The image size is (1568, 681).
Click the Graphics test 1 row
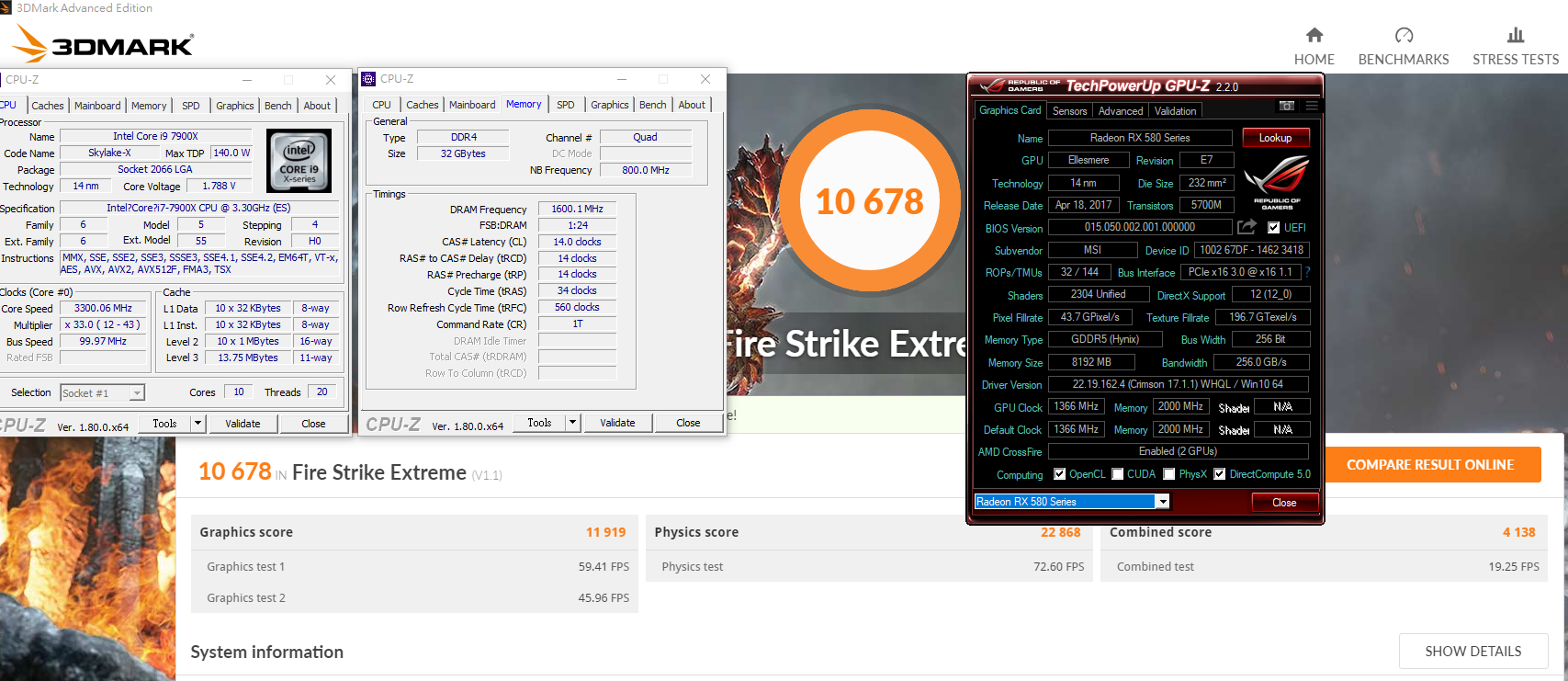416,566
